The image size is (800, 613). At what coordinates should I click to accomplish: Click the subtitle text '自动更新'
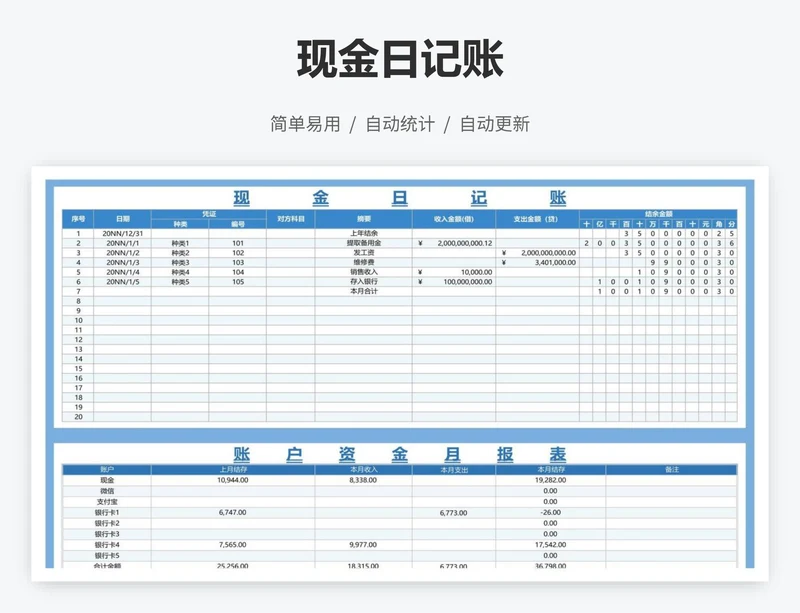tap(495, 124)
